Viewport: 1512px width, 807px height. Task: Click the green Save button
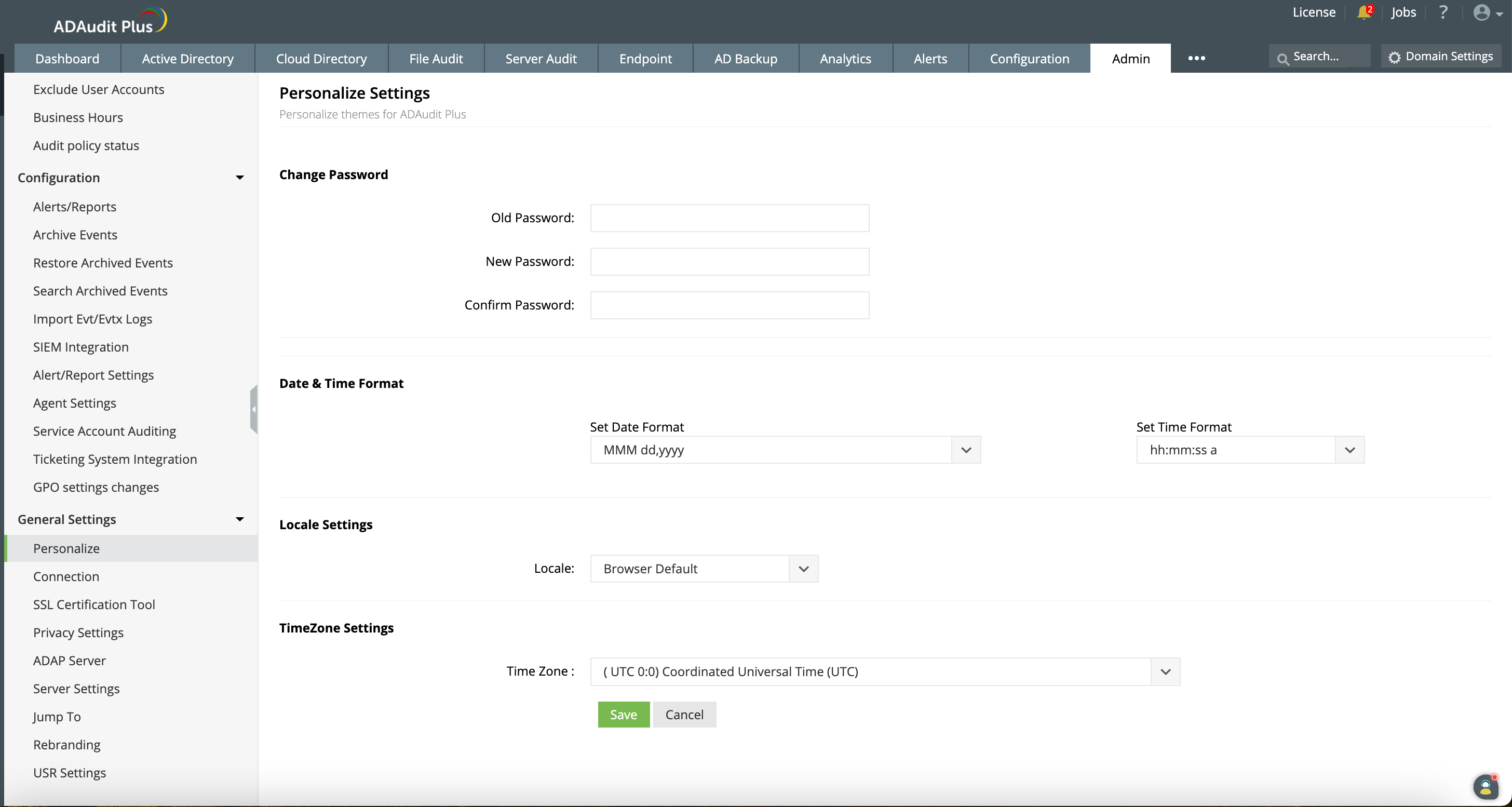click(624, 714)
